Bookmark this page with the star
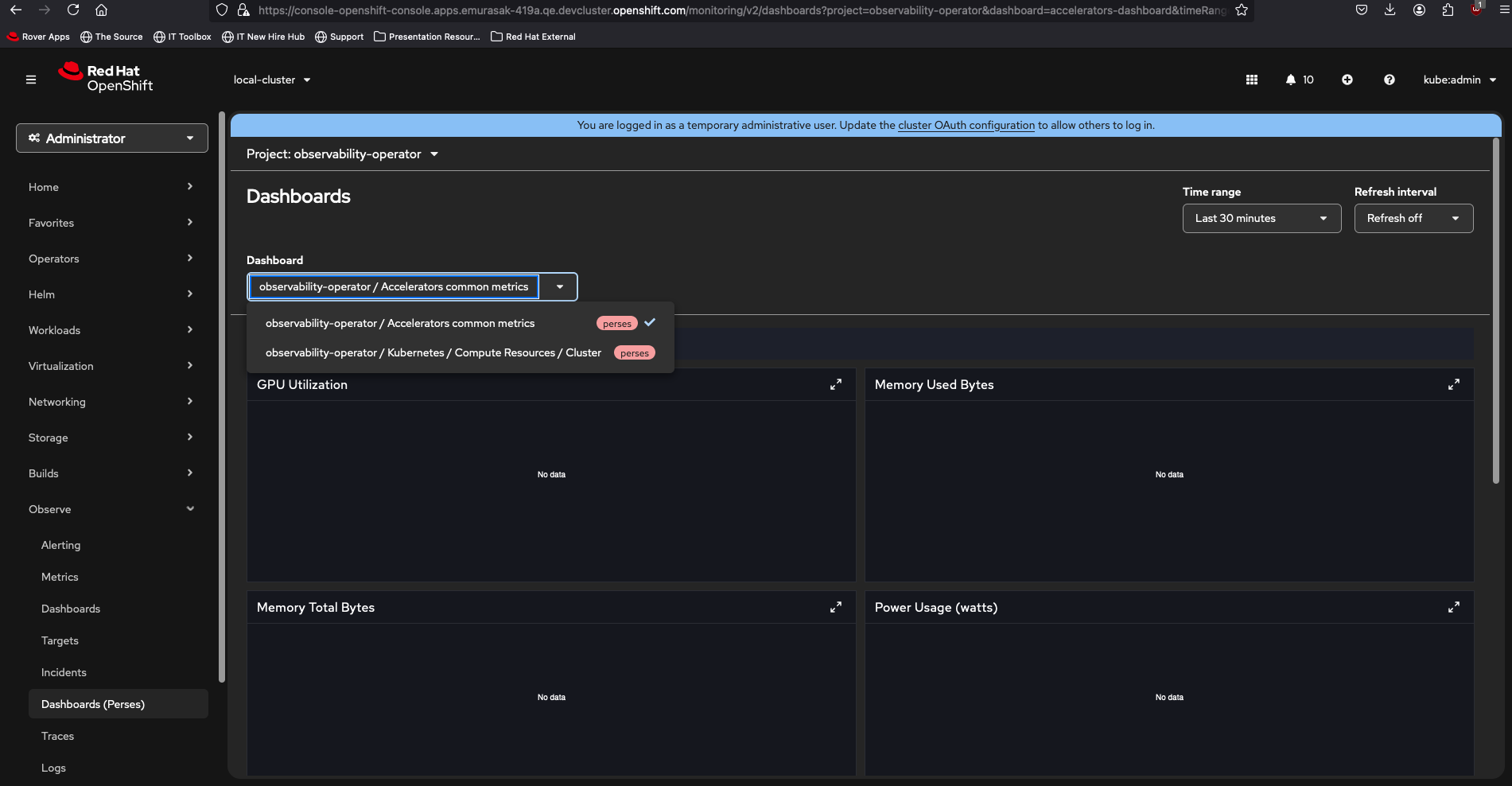The image size is (1512, 786). [1242, 10]
